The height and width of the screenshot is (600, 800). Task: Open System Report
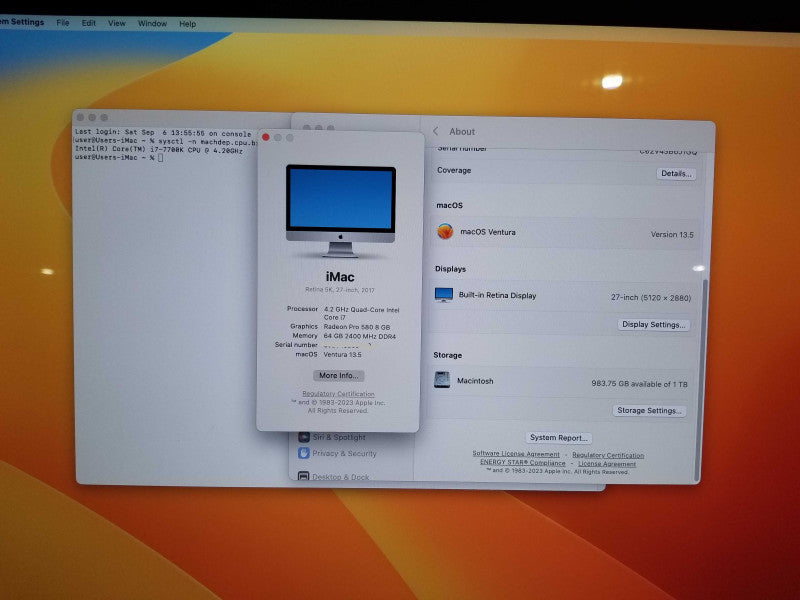558,438
